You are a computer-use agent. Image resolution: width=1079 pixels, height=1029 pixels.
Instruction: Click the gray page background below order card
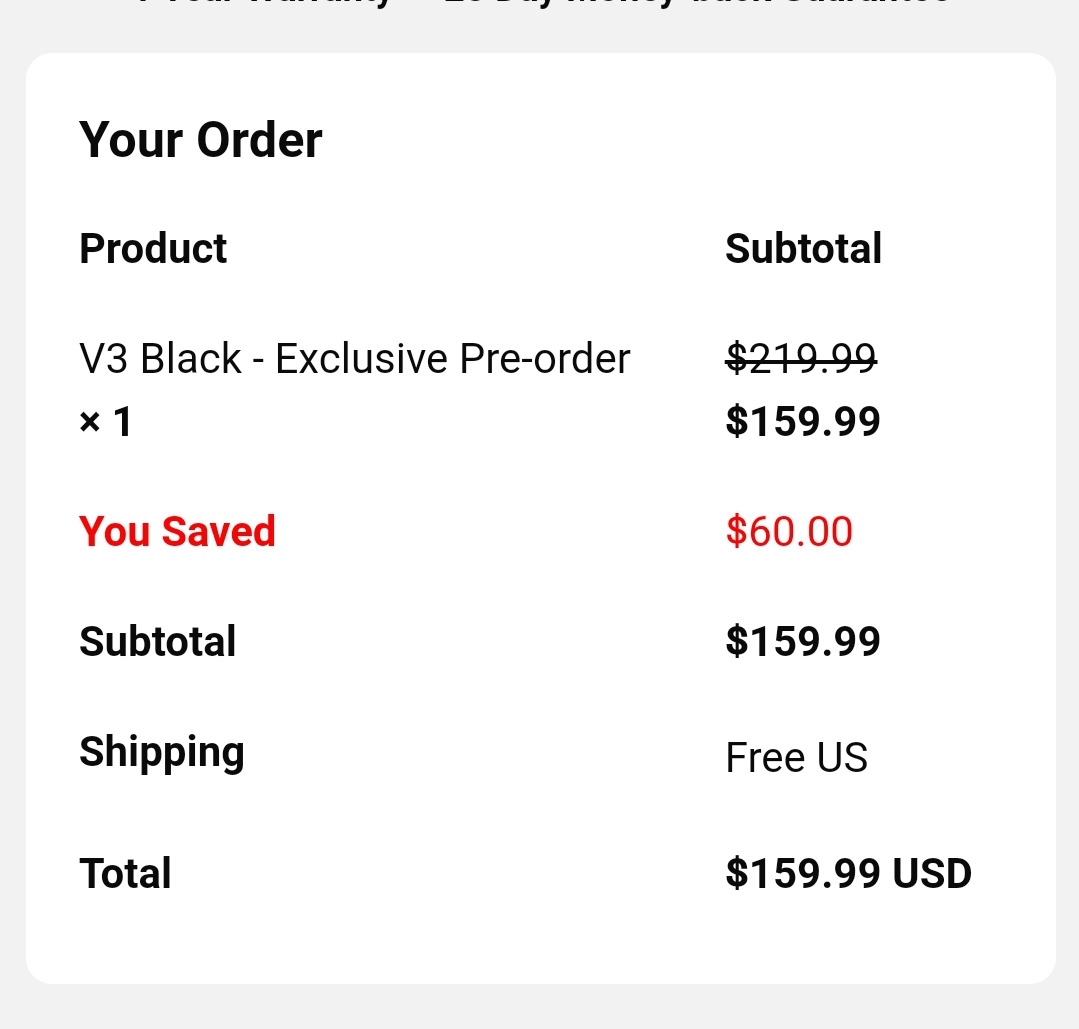click(540, 1006)
